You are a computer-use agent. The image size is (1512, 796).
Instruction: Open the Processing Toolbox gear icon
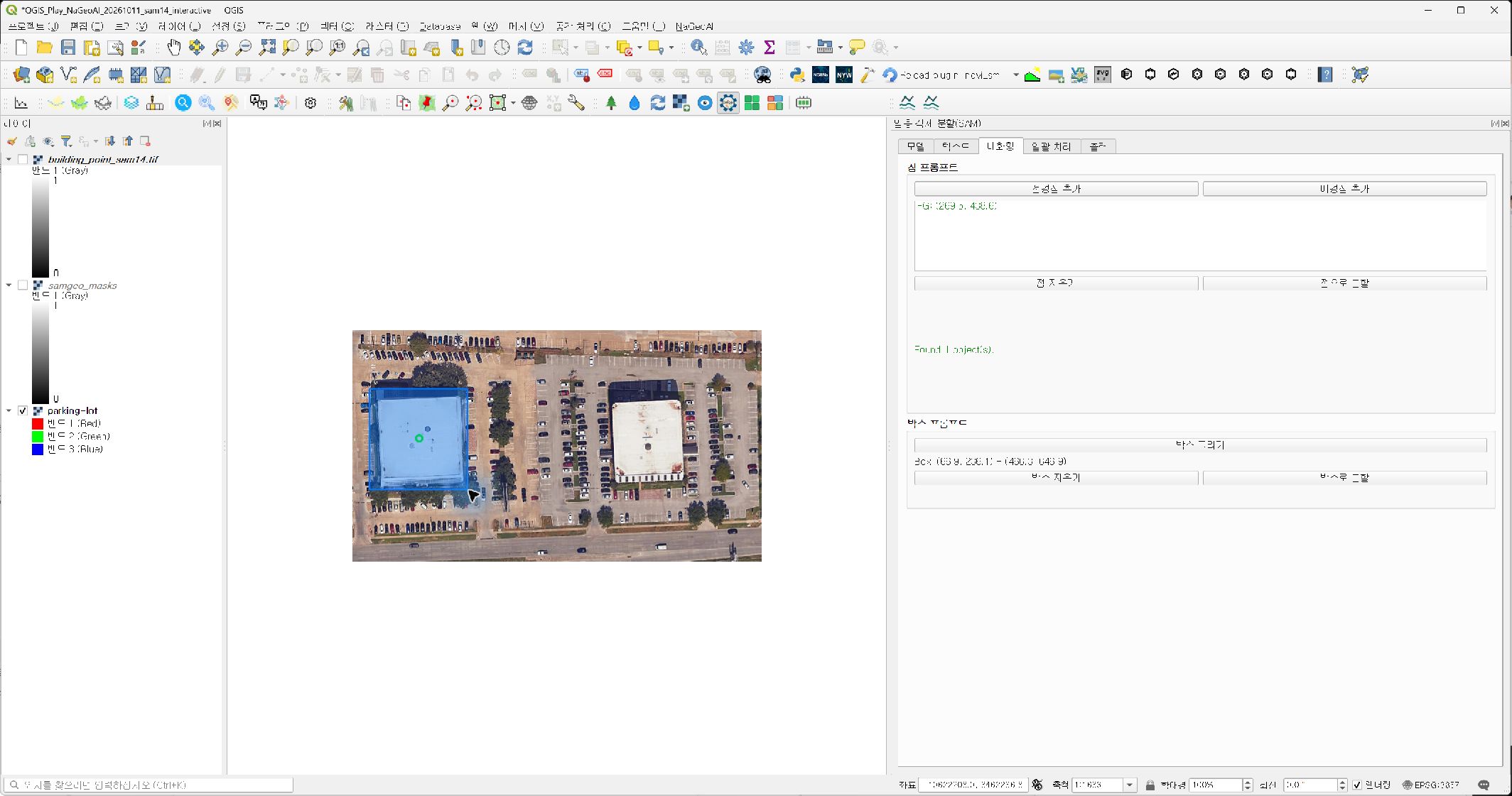pos(746,48)
